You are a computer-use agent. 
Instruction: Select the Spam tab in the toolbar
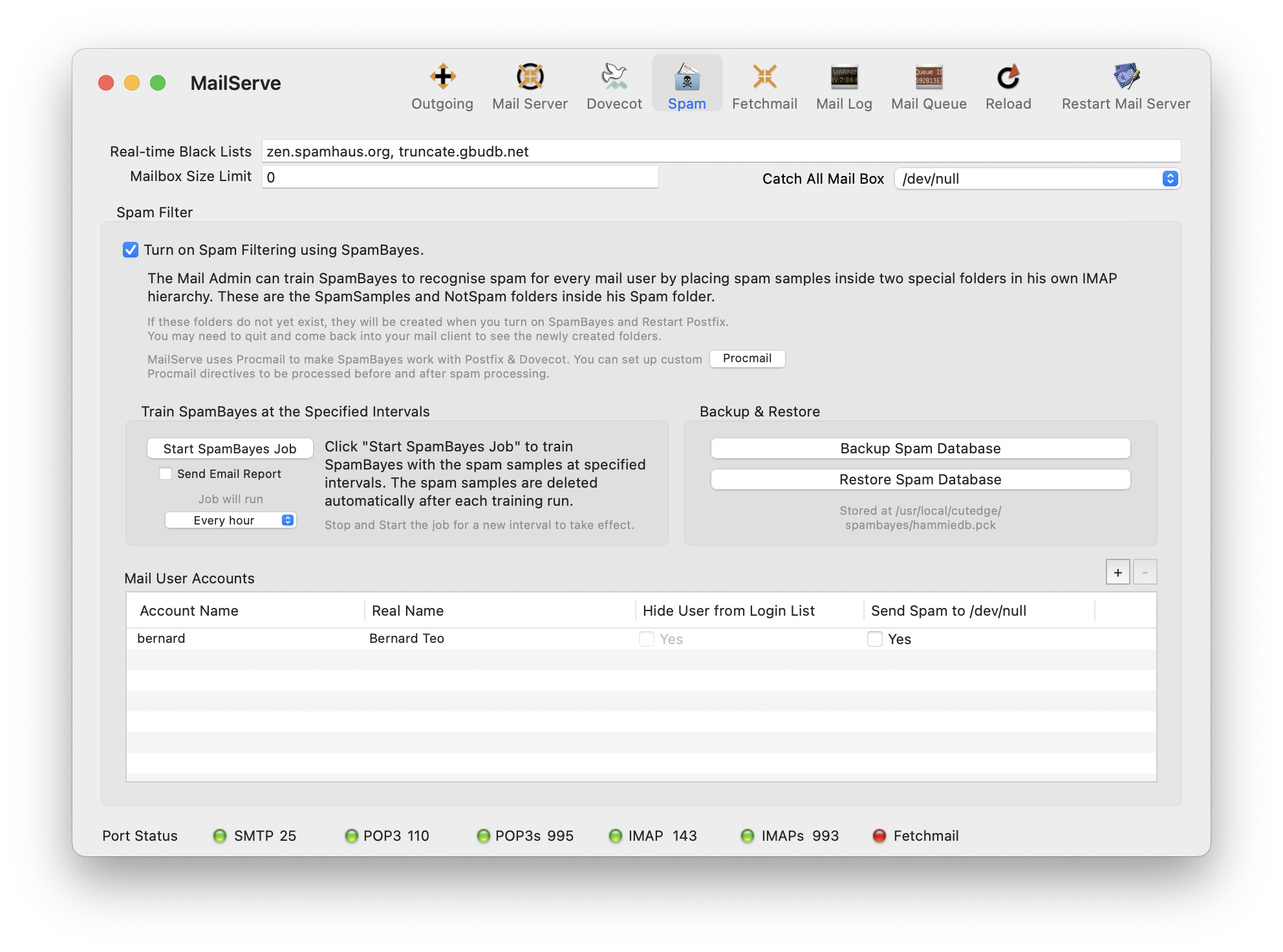pos(687,84)
